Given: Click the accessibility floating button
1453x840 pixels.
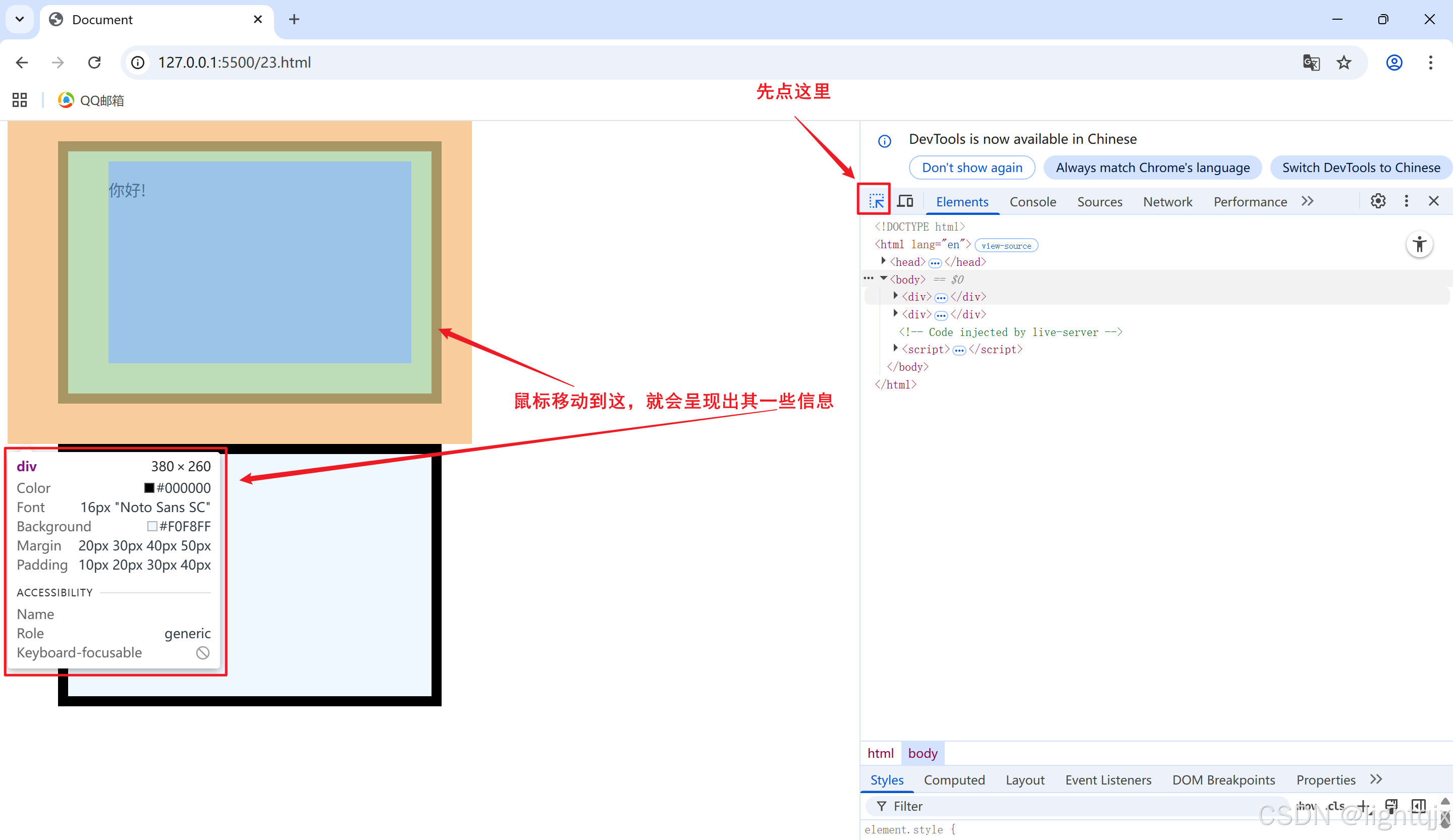Looking at the screenshot, I should pyautogui.click(x=1419, y=245).
